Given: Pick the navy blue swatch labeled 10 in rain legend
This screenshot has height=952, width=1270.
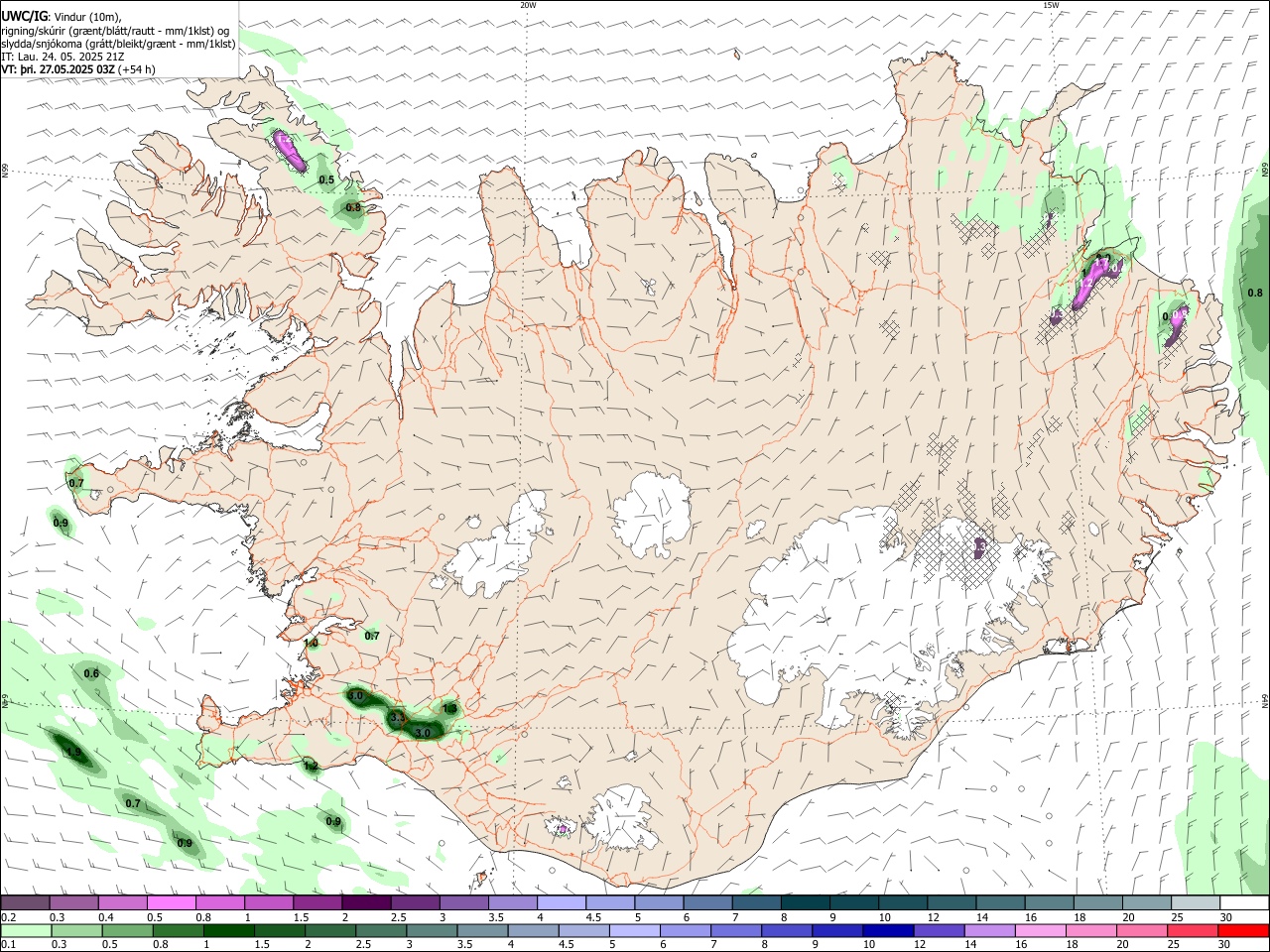Looking at the screenshot, I should tap(886, 930).
